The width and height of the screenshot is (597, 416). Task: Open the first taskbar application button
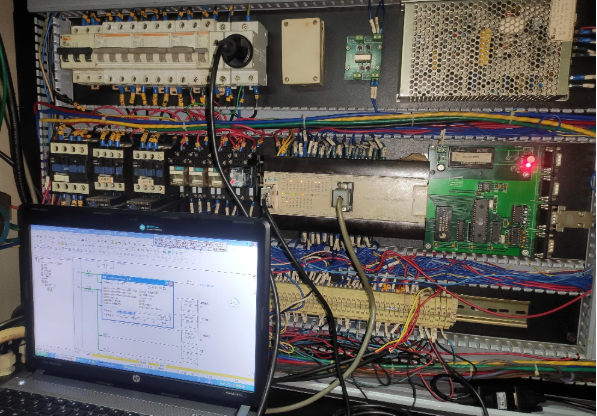64,357
